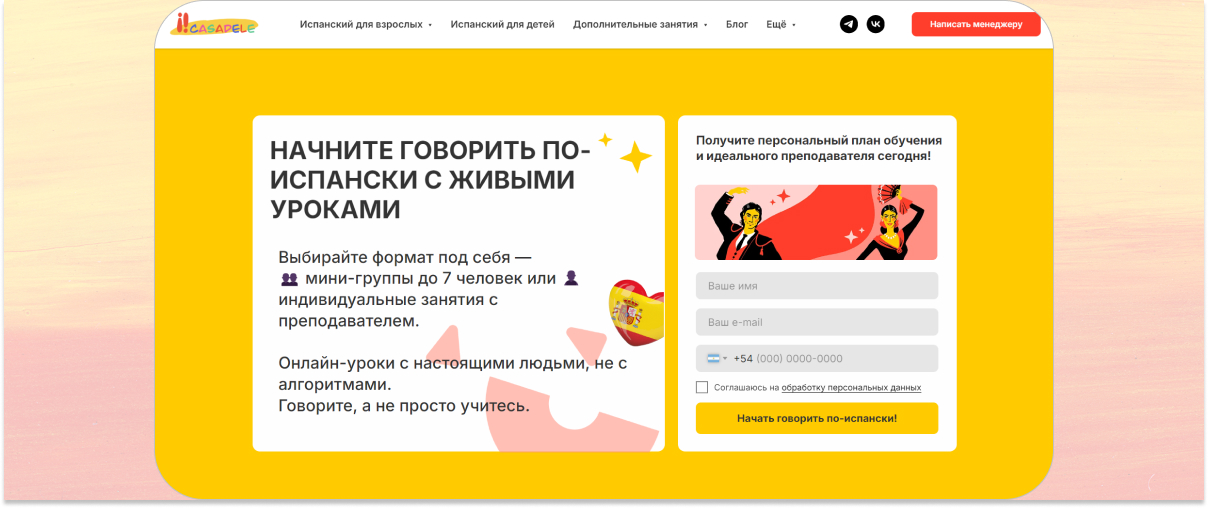Click the mini-group people icon

tap(290, 279)
